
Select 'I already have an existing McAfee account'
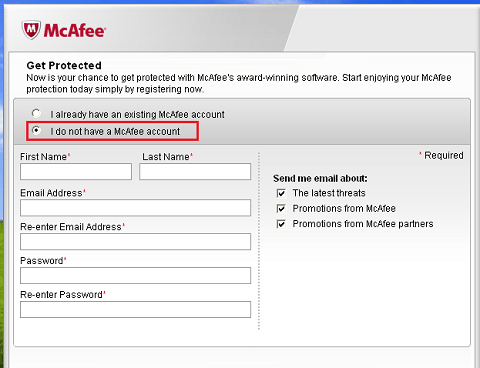[x=36, y=114]
